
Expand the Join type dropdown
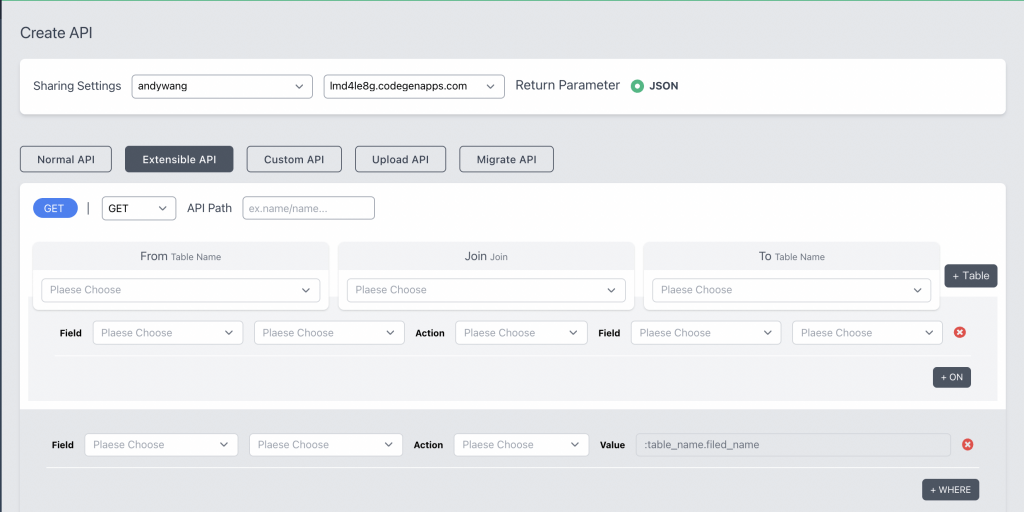(486, 290)
